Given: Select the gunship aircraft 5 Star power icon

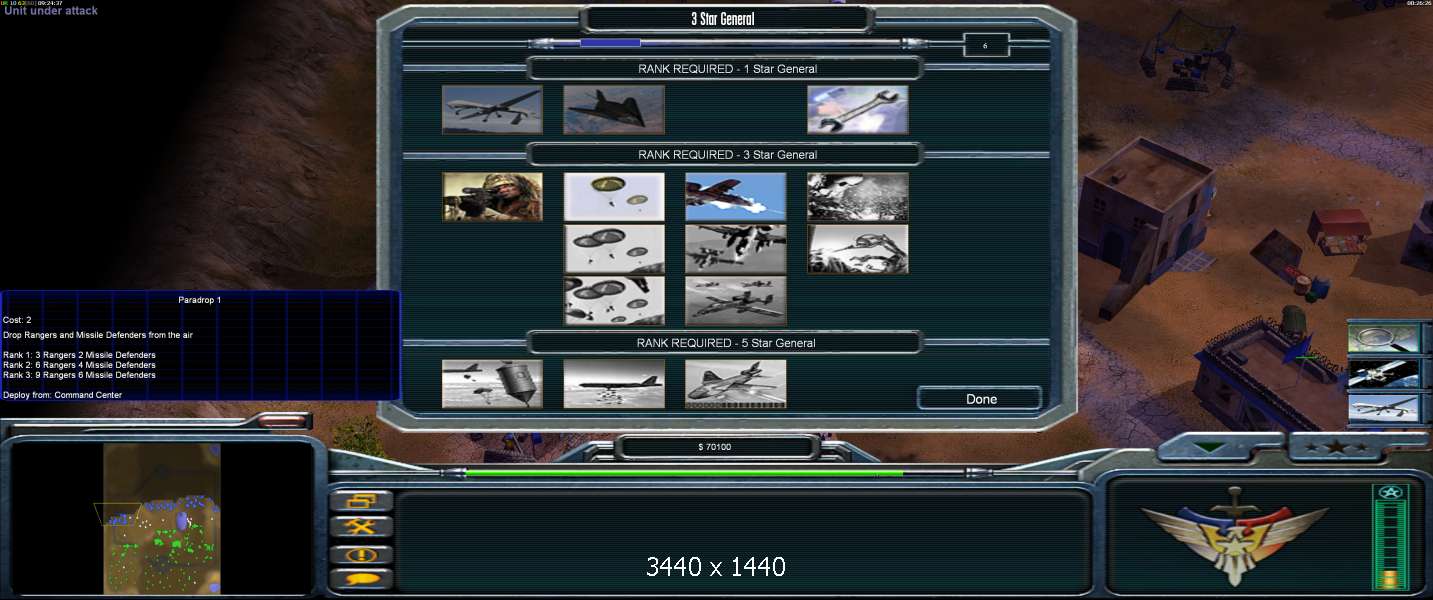Looking at the screenshot, I should click(x=736, y=384).
